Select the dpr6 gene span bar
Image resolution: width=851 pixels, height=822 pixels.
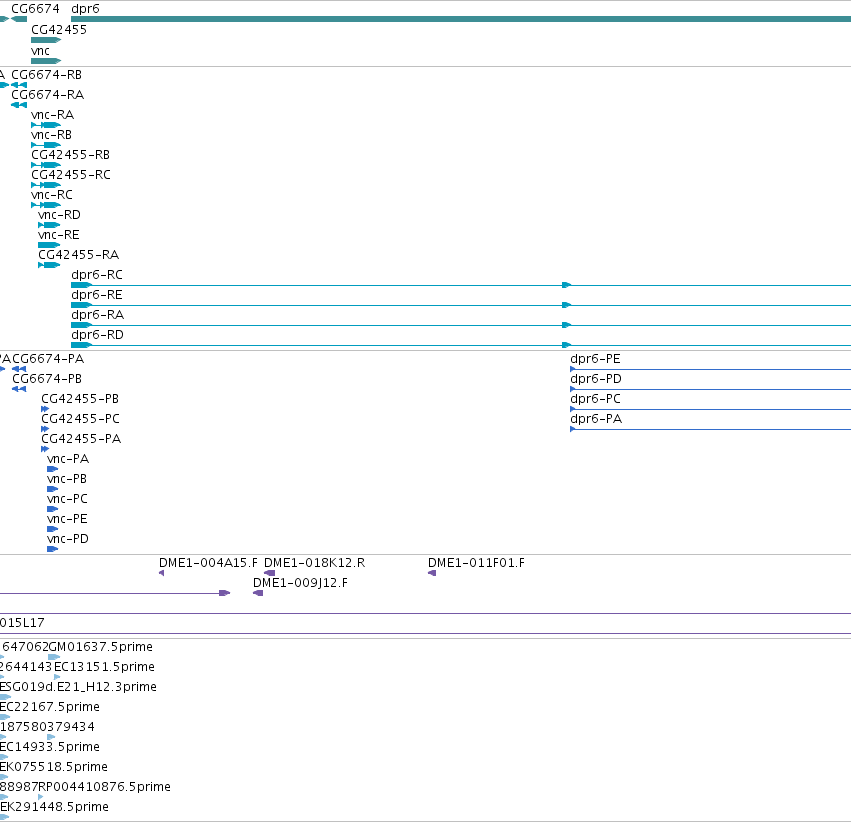point(461,19)
